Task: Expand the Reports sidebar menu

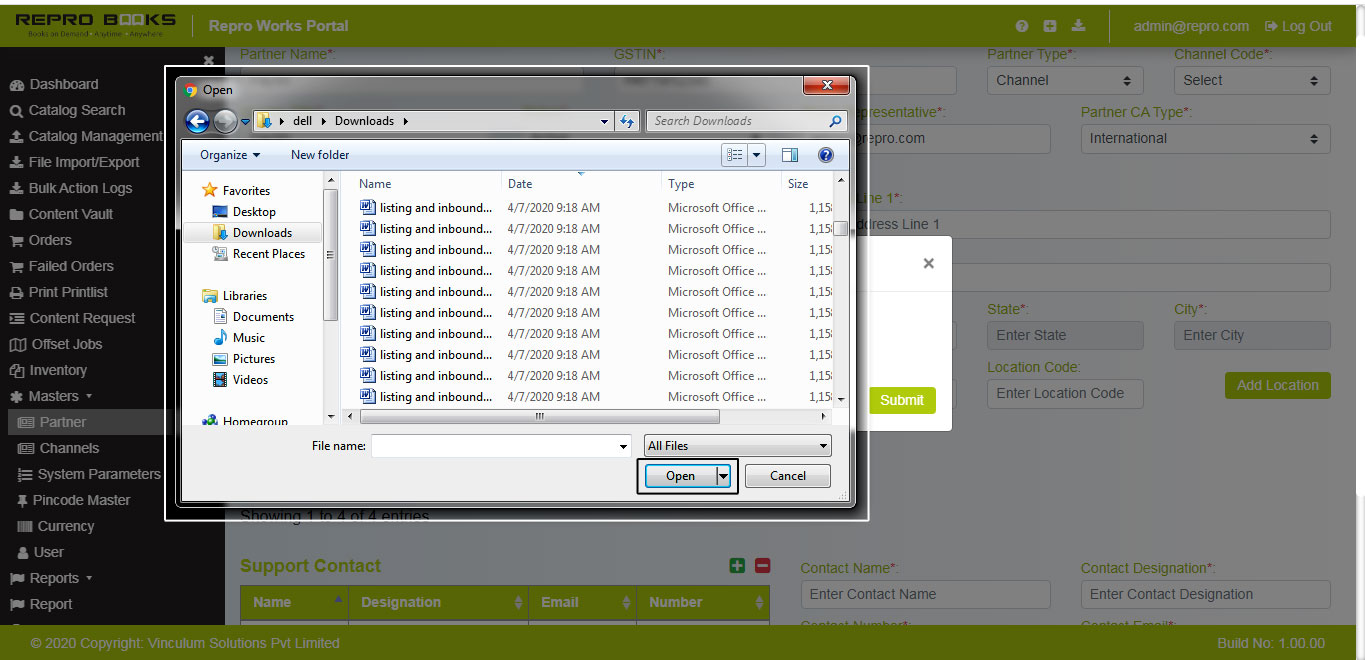Action: pos(50,578)
